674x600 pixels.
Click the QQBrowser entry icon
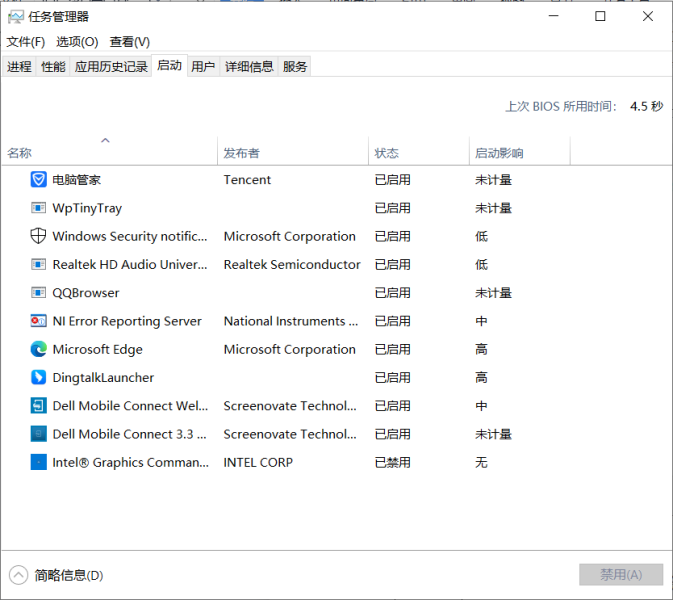[38, 293]
